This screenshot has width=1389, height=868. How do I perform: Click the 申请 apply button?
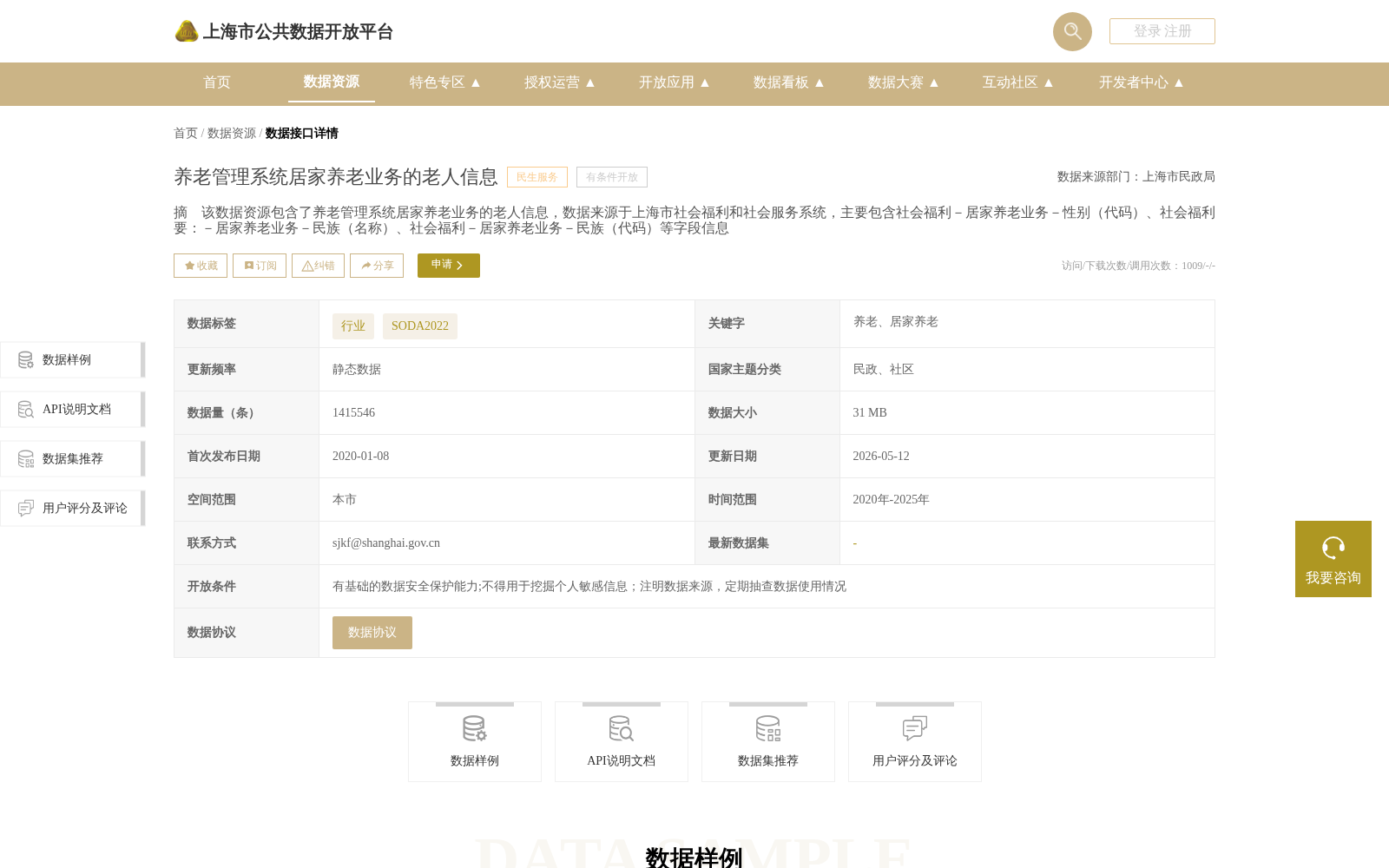click(x=449, y=266)
